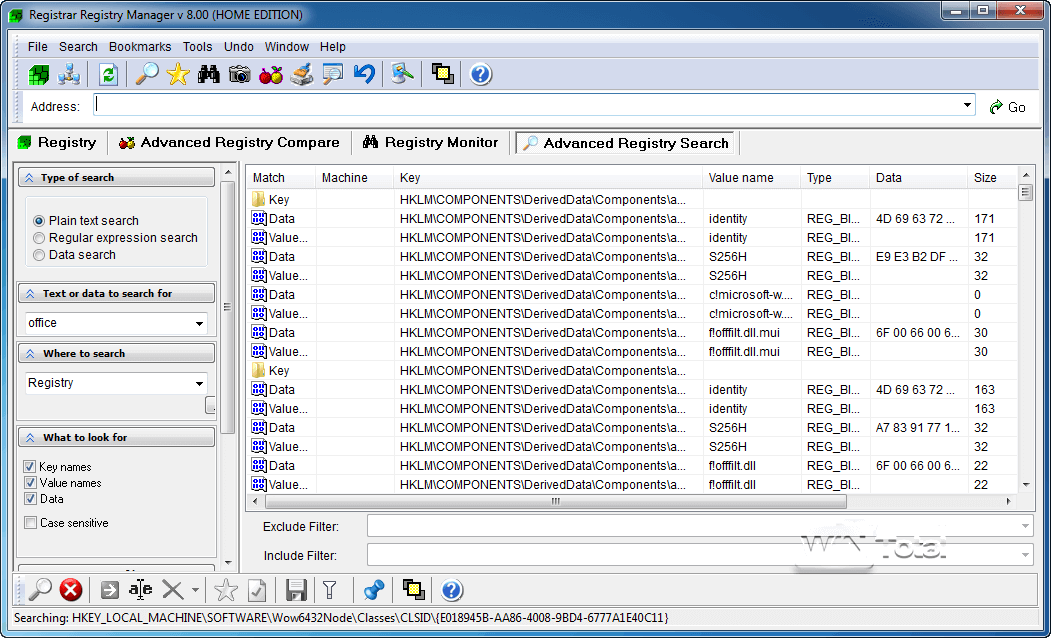The width and height of the screenshot is (1051, 638).
Task: Sort results by the Value name column header
Action: [741, 178]
